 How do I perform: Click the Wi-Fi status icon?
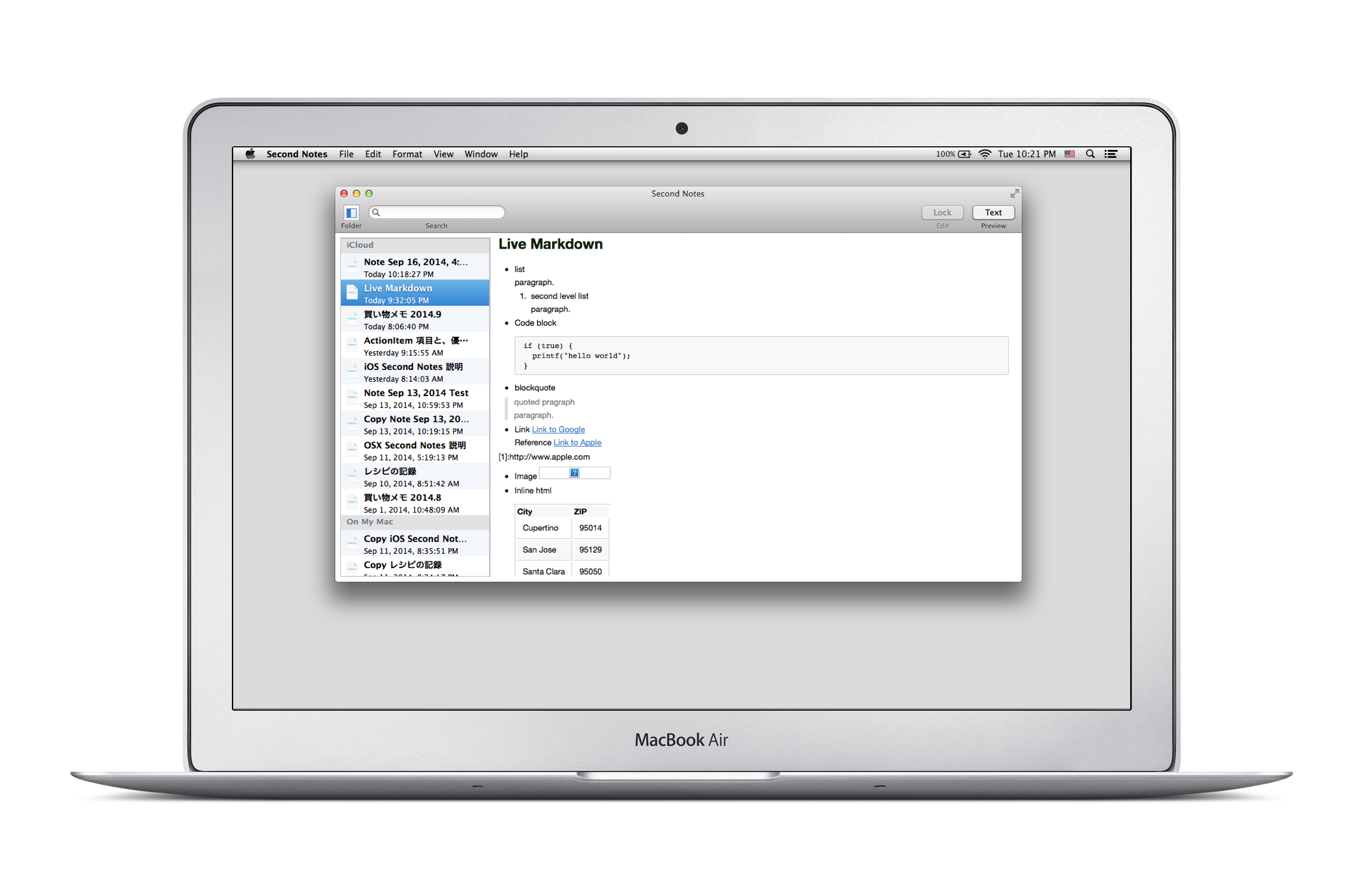tap(985, 154)
